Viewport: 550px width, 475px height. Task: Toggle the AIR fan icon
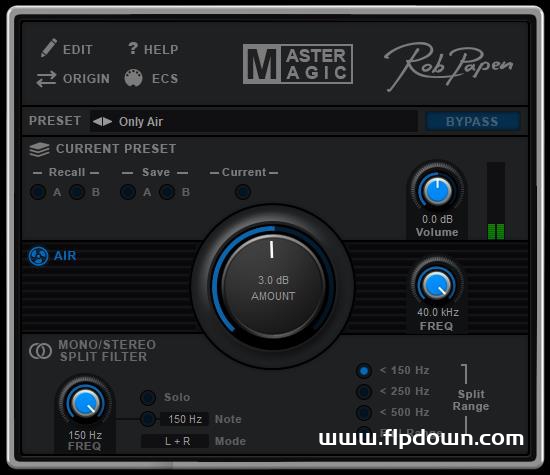[38, 256]
